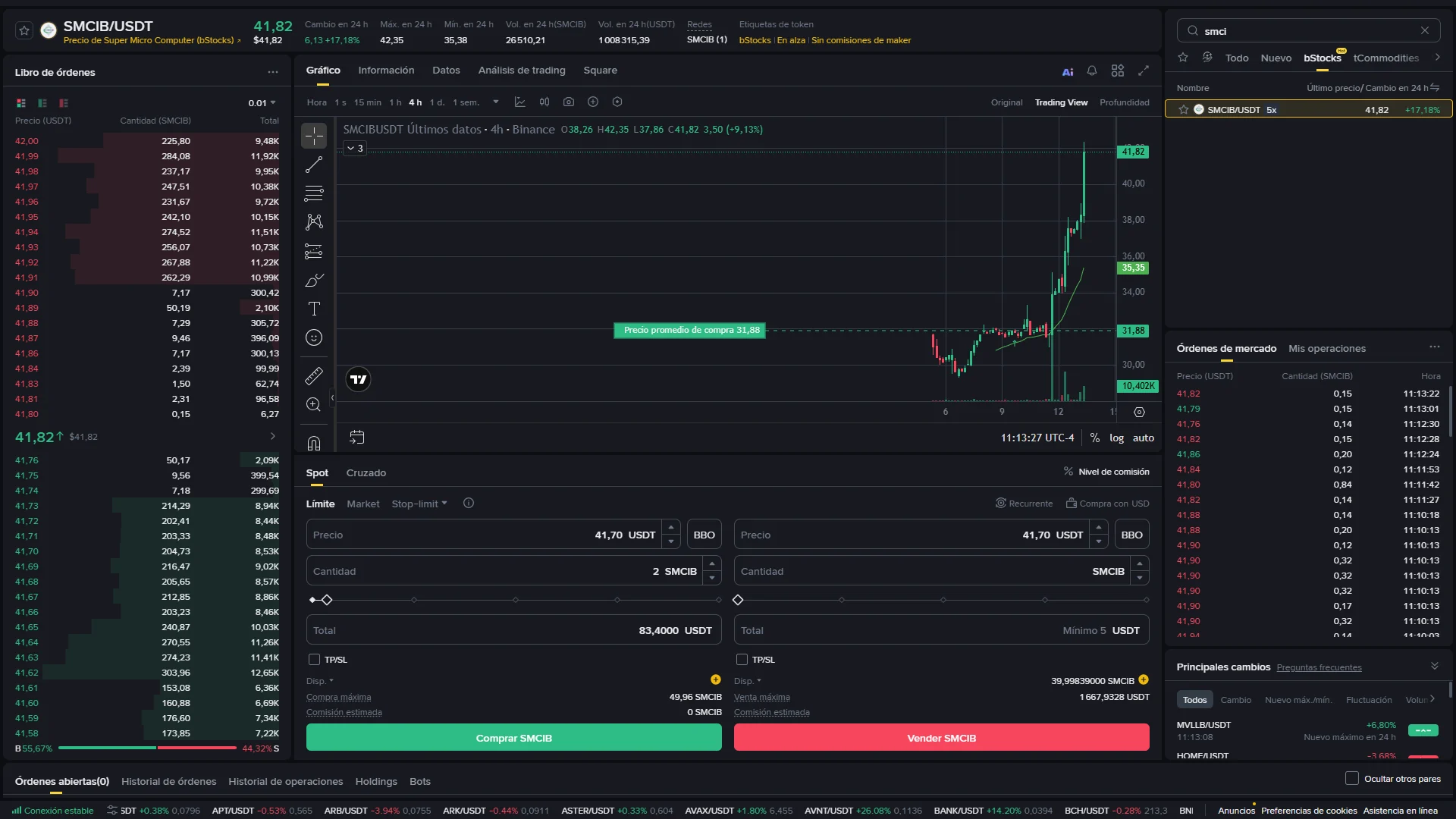Viewport: 1456px width, 819px height.
Task: Open the sell-side Disp. dropdown
Action: [748, 681]
